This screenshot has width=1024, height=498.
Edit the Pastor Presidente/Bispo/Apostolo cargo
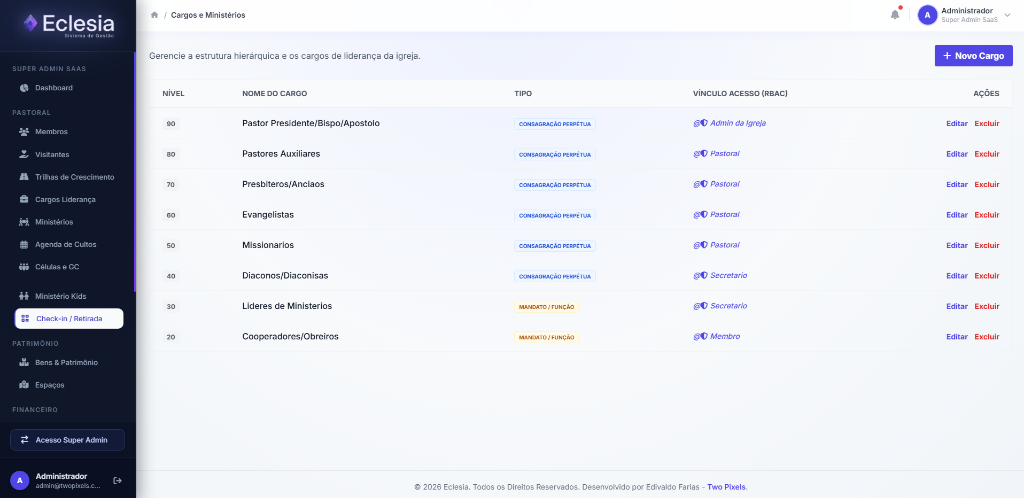point(957,123)
